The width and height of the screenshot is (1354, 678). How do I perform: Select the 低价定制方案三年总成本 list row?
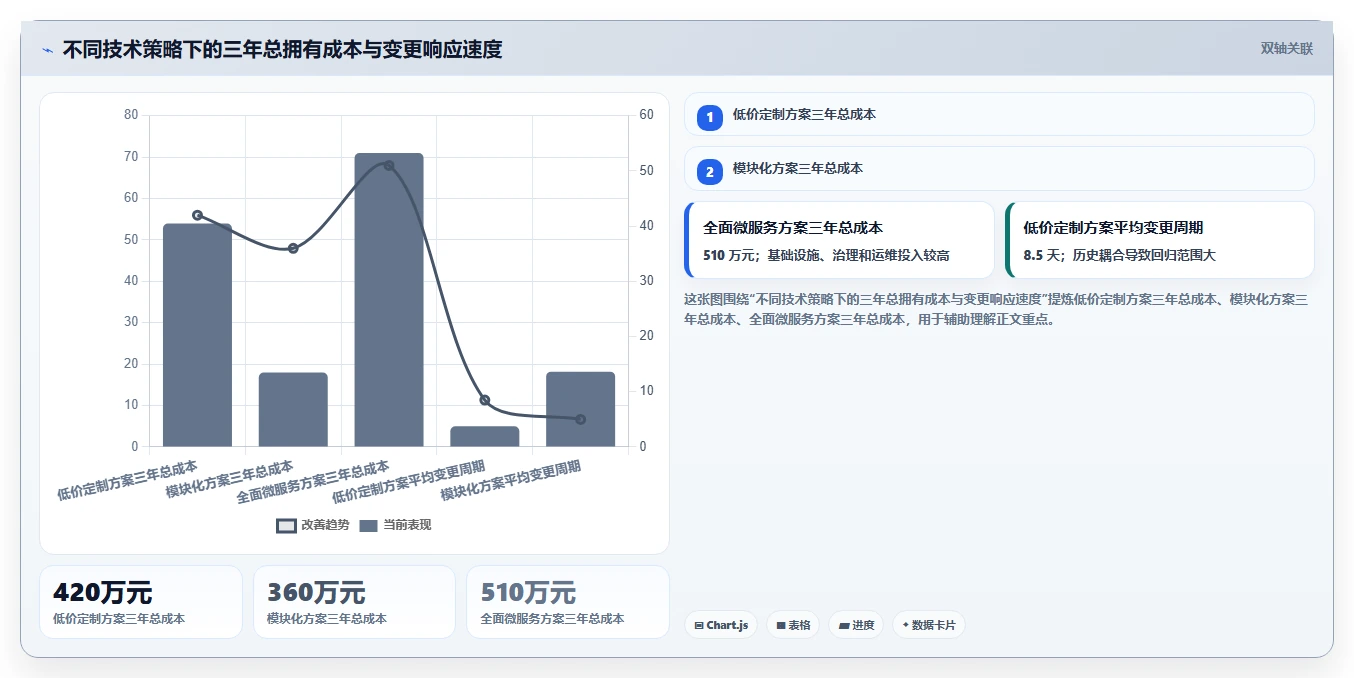[999, 114]
